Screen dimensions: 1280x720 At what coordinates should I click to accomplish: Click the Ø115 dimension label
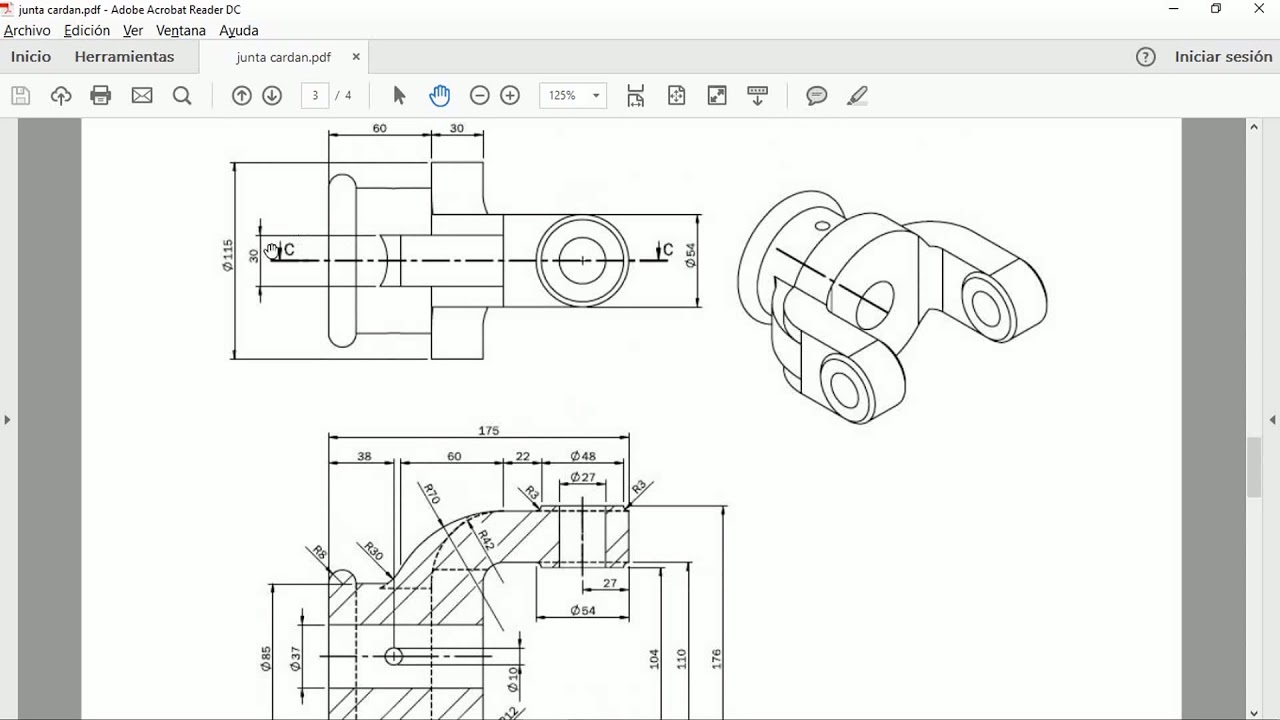pyautogui.click(x=228, y=255)
